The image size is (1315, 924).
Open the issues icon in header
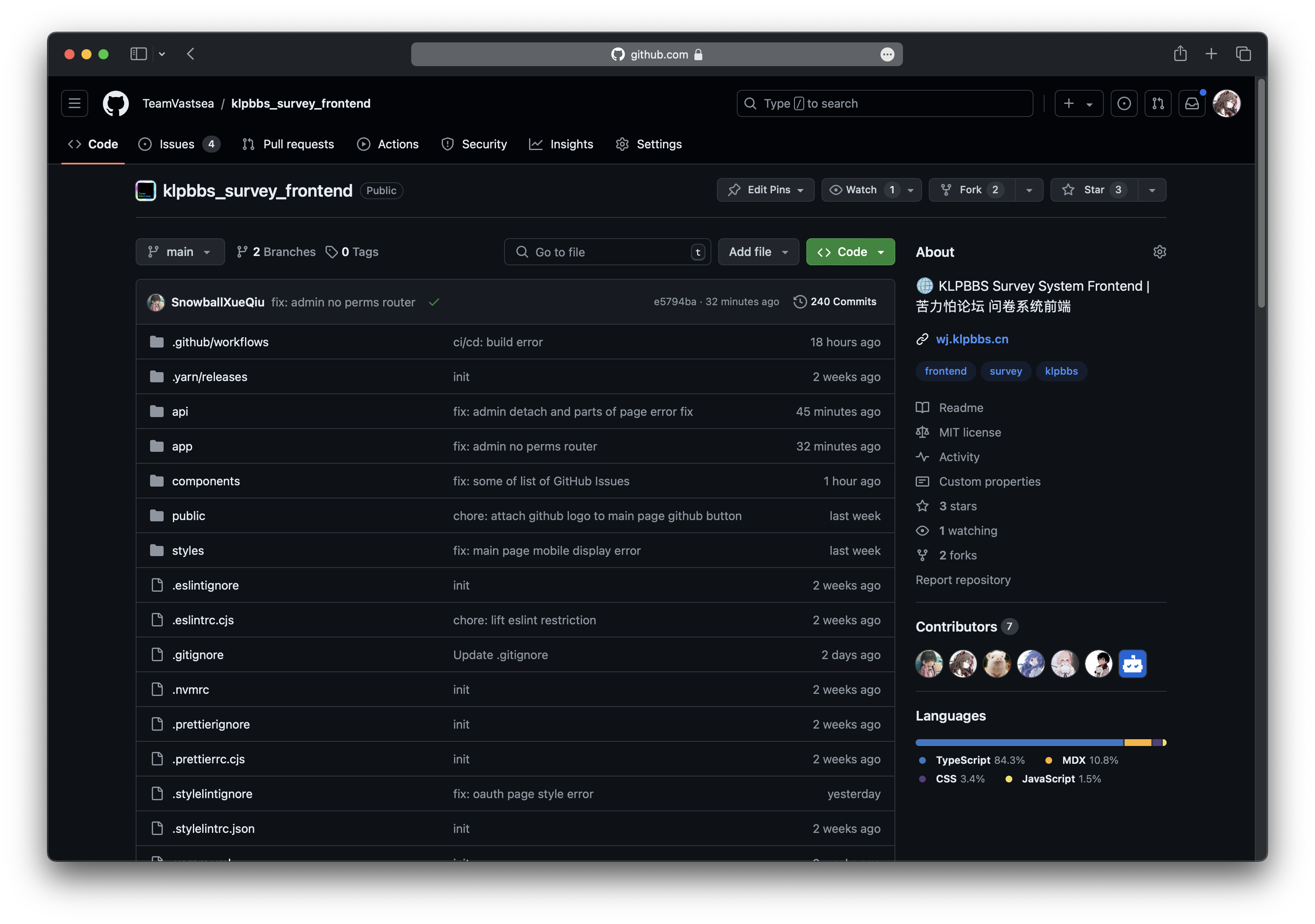tap(1124, 103)
